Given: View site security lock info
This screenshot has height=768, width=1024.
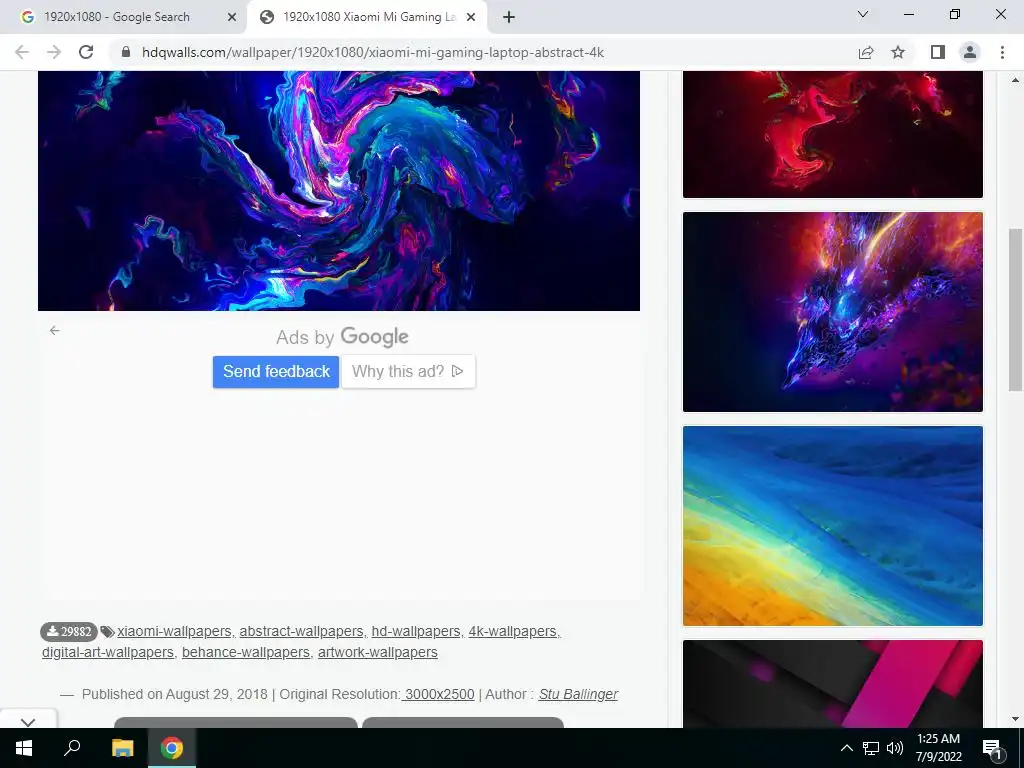Looking at the screenshot, I should point(126,52).
